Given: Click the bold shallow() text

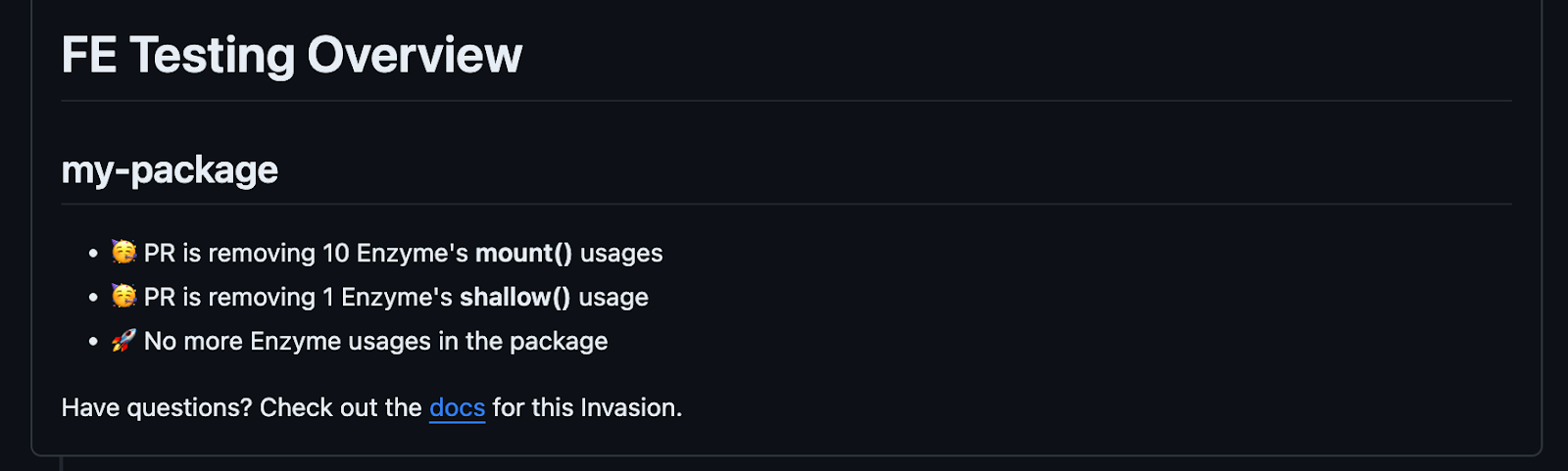Looking at the screenshot, I should tap(514, 298).
